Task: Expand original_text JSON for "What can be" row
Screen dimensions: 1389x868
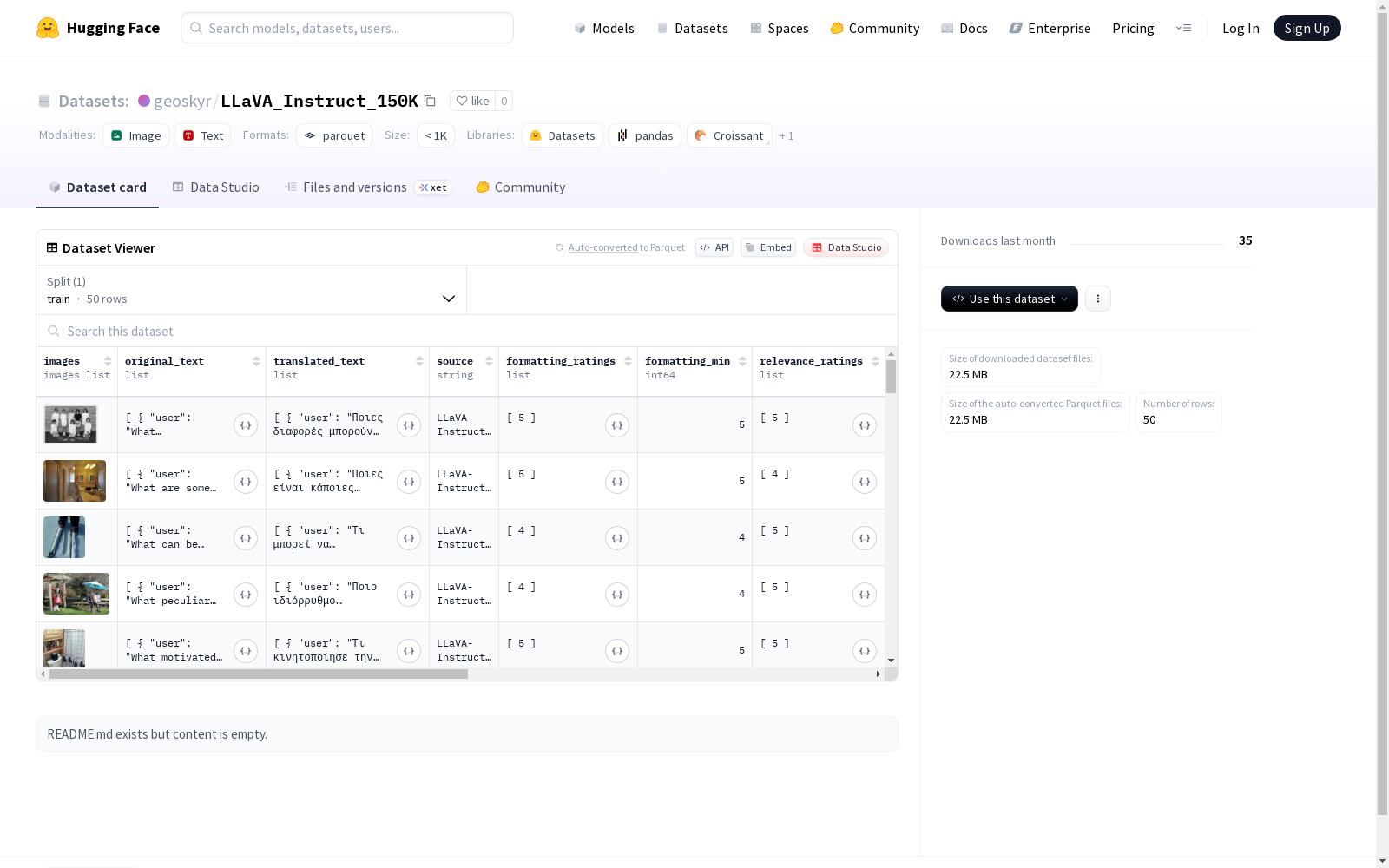Action: (246, 538)
